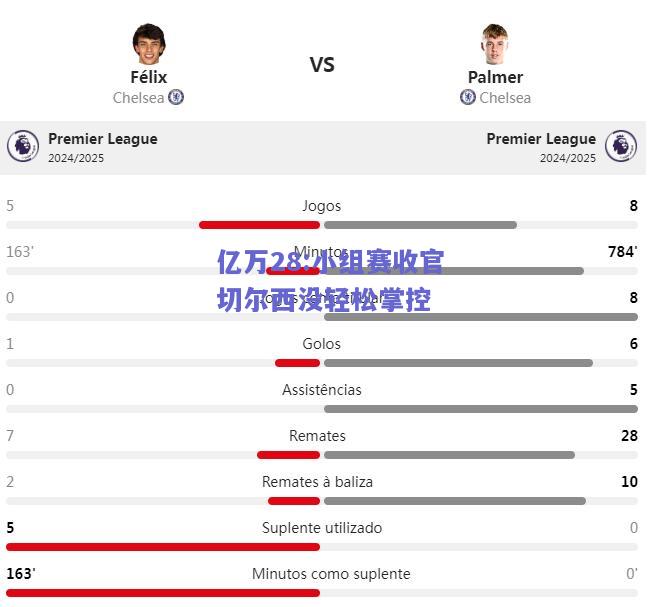Screen dimensions: 660x607
Task: Click the red Jogos bar for Félix
Action: pos(259,225)
